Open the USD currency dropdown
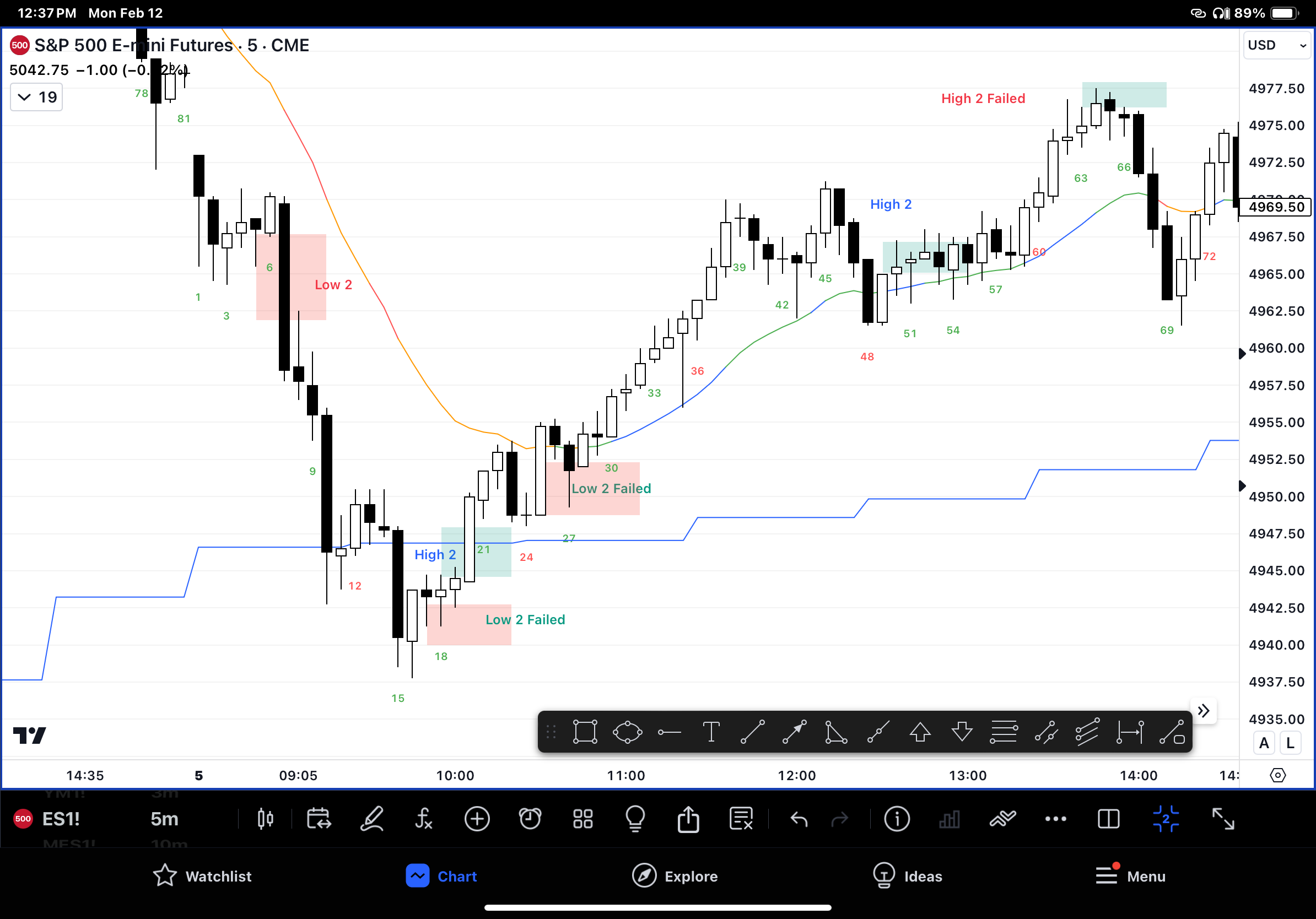Screen dimensions: 1316x919 1276,45
